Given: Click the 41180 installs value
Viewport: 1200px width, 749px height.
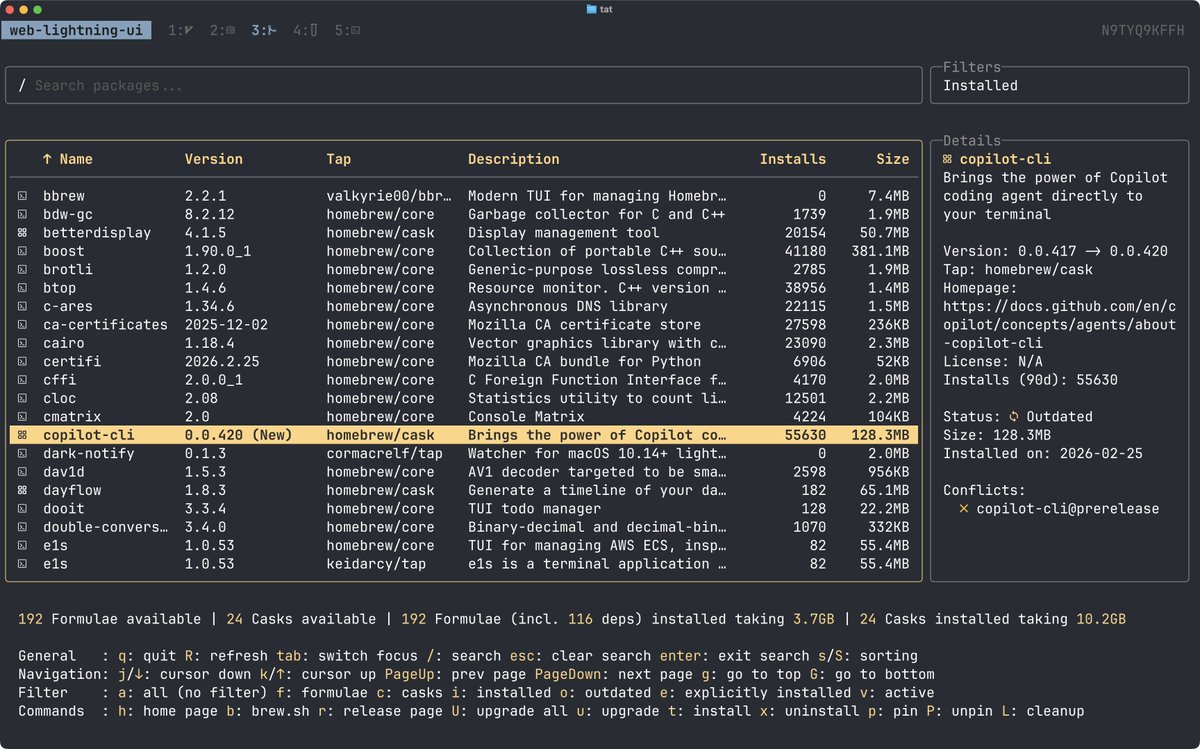Looking at the screenshot, I should 806,251.
